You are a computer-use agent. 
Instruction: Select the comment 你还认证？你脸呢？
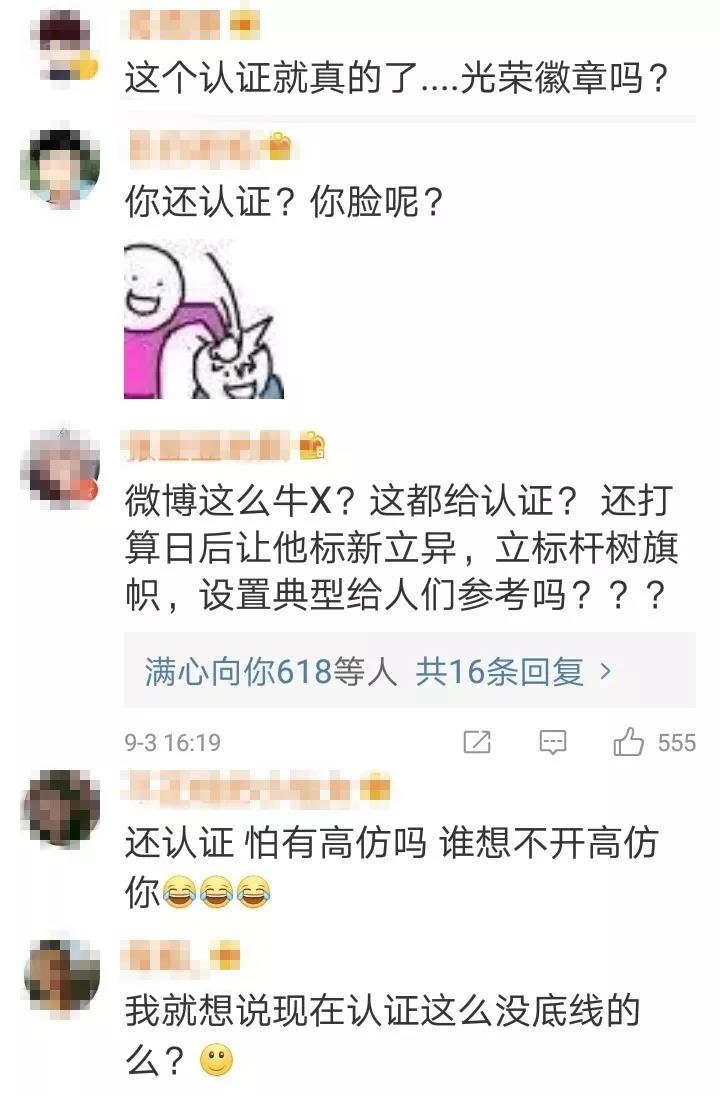pyautogui.click(x=284, y=202)
